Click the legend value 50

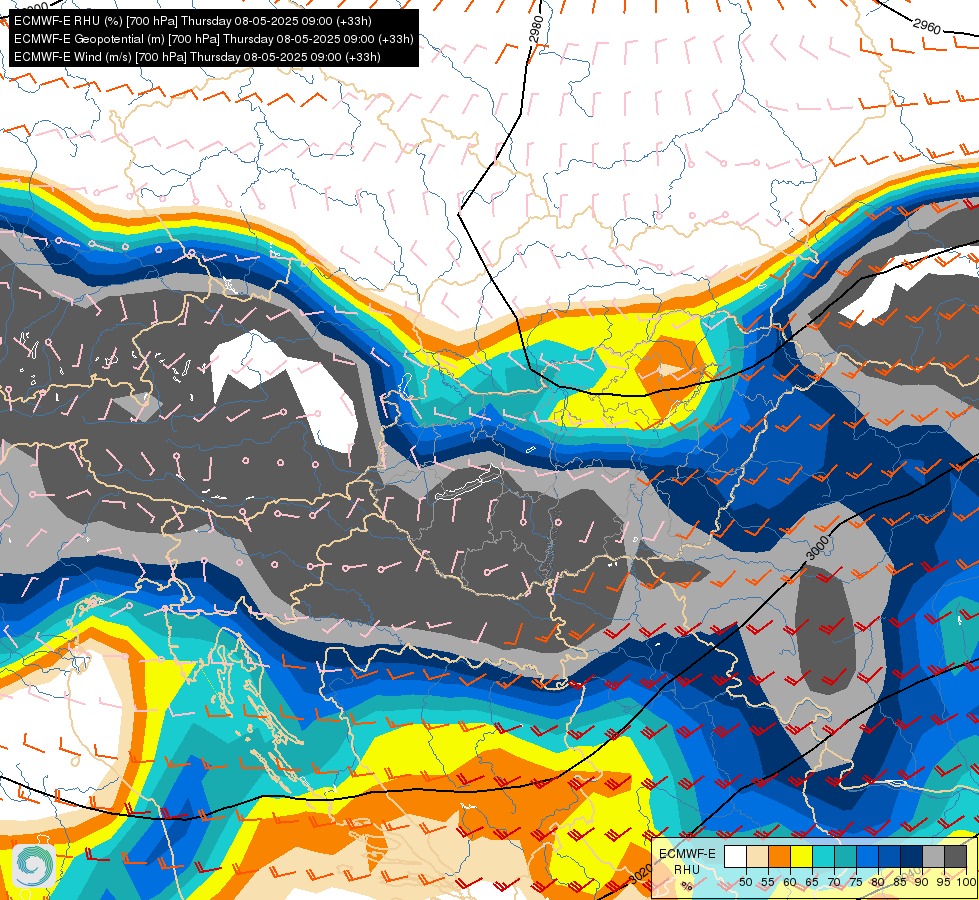click(746, 882)
